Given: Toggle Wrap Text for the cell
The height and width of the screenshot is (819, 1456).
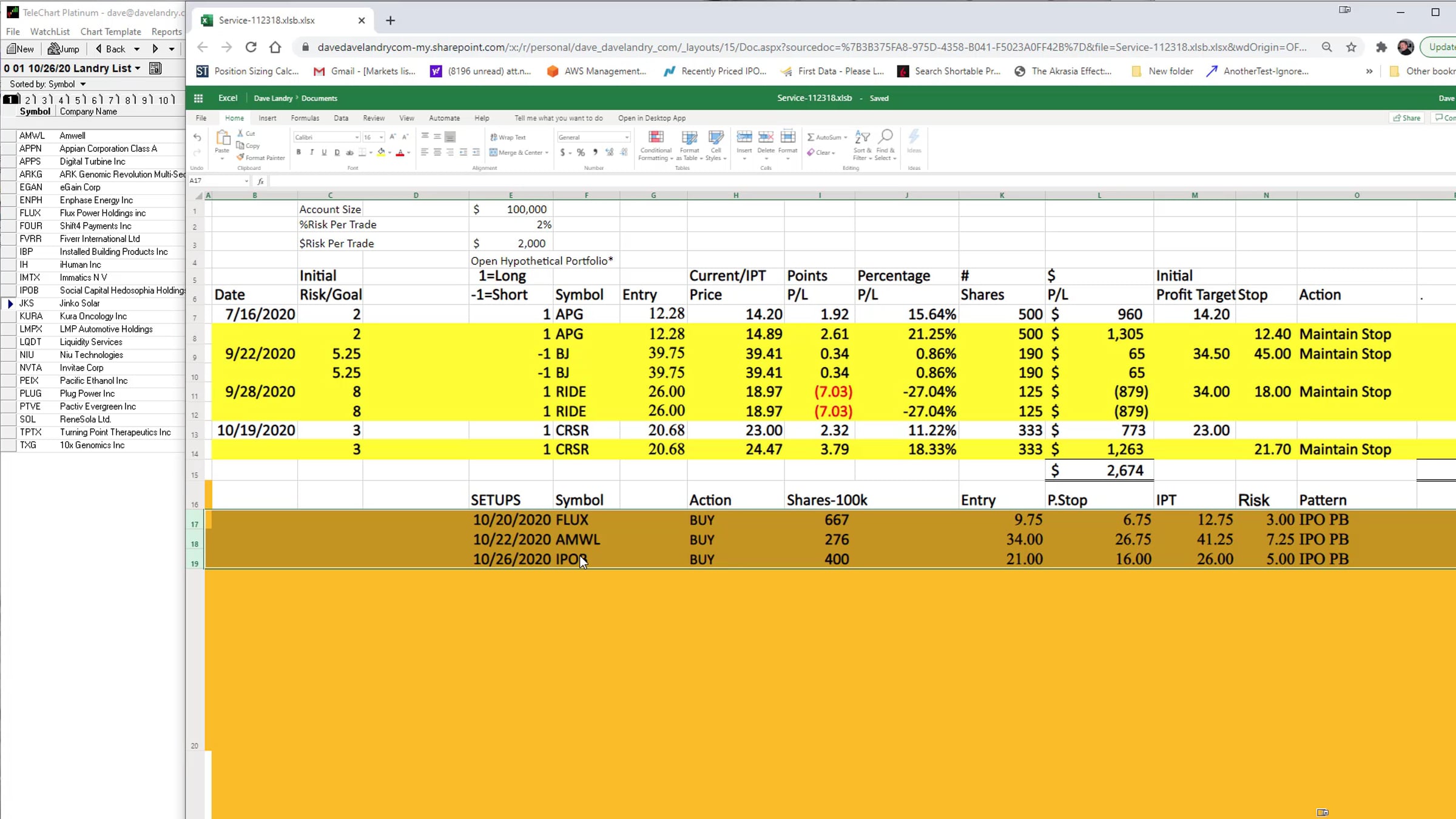Looking at the screenshot, I should click(508, 138).
